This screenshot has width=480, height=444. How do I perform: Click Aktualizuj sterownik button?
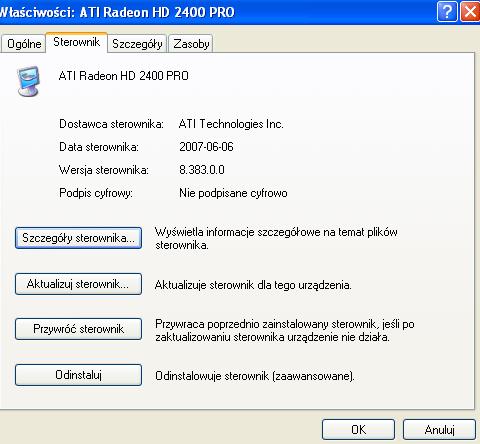pos(78,284)
